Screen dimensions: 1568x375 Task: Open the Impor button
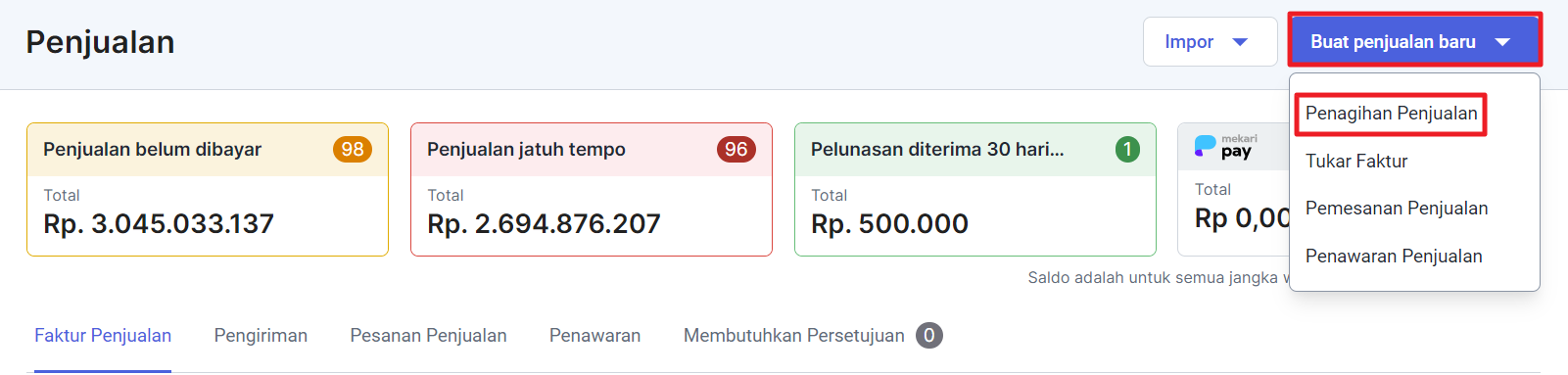1210,42
